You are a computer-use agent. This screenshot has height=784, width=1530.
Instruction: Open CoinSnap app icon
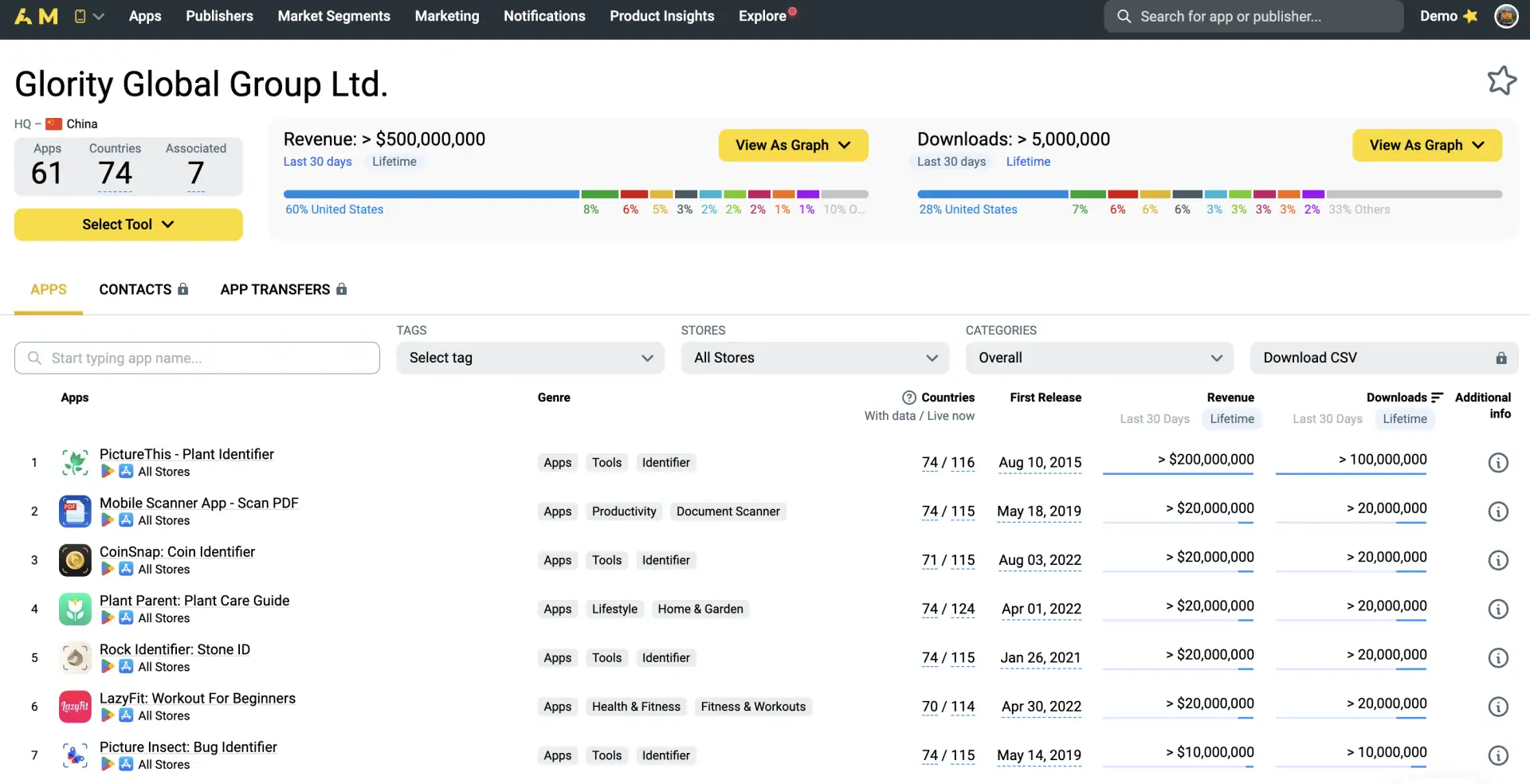(x=75, y=560)
